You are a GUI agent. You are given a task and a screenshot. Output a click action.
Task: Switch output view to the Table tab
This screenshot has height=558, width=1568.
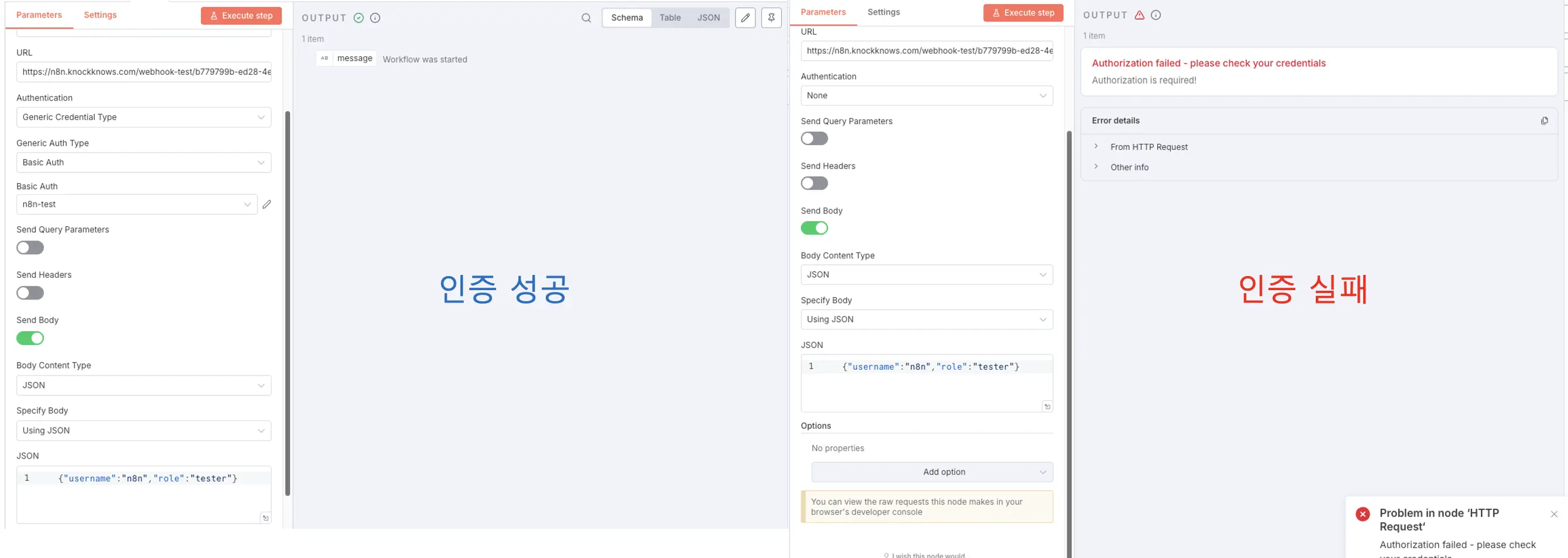pos(669,18)
